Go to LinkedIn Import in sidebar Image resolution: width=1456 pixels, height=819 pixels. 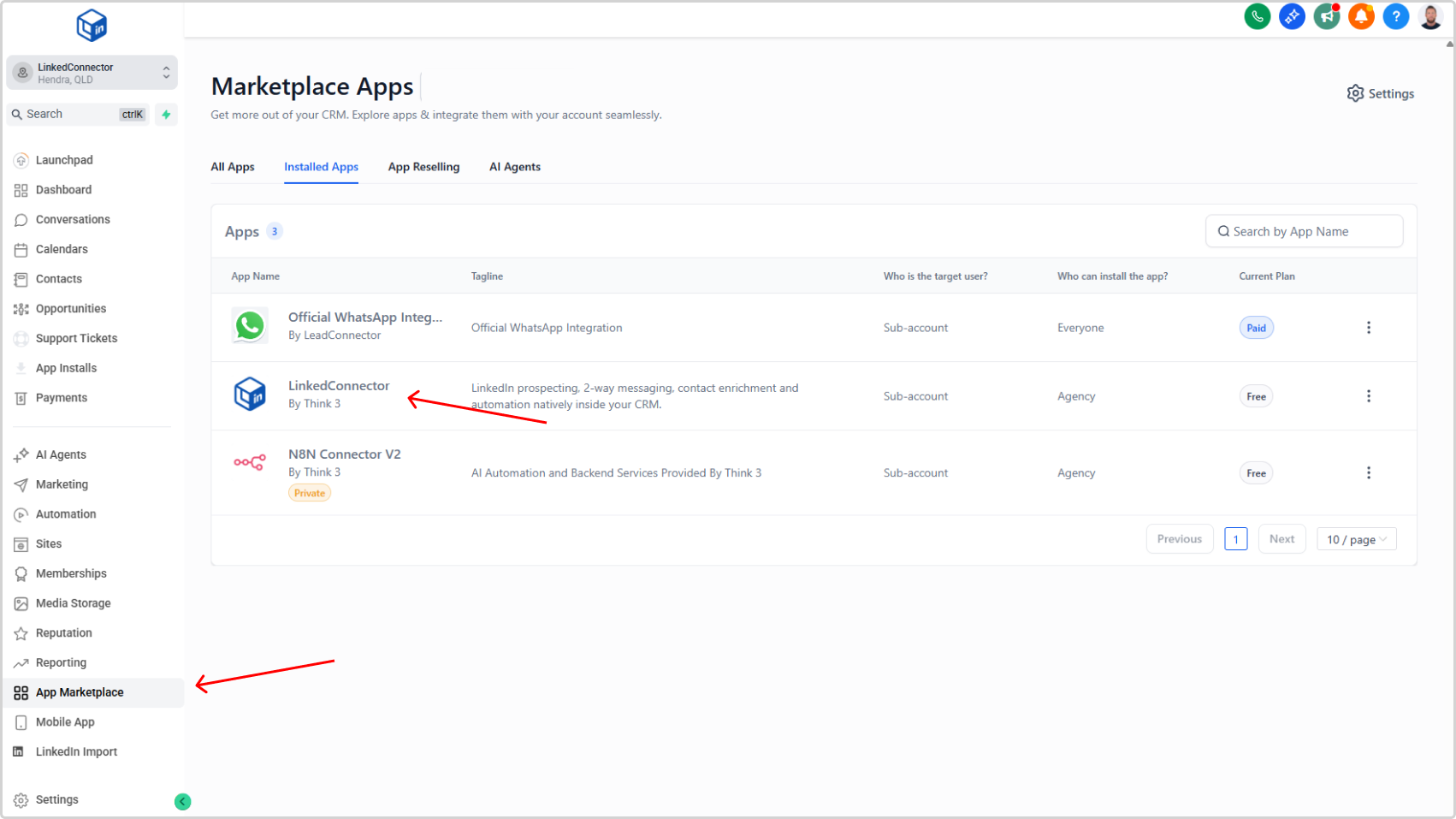(76, 752)
